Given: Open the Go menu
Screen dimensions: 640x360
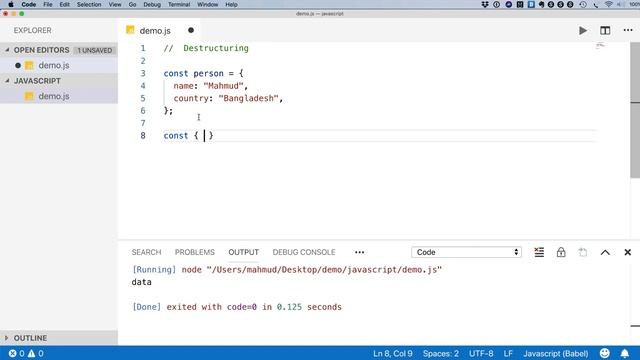Looking at the screenshot, I should [132, 4].
